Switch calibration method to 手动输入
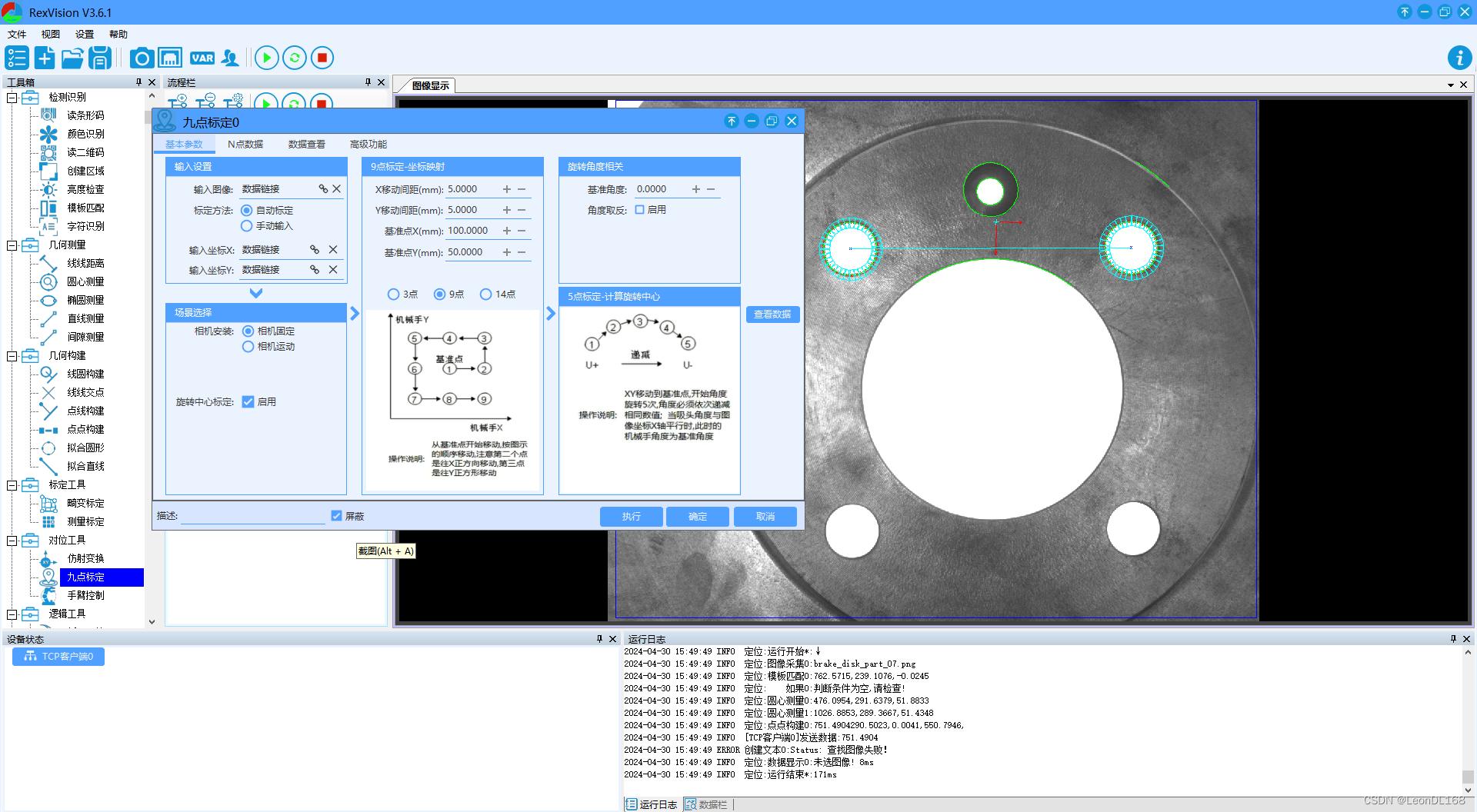Viewport: 1477px width, 812px height. (x=247, y=226)
